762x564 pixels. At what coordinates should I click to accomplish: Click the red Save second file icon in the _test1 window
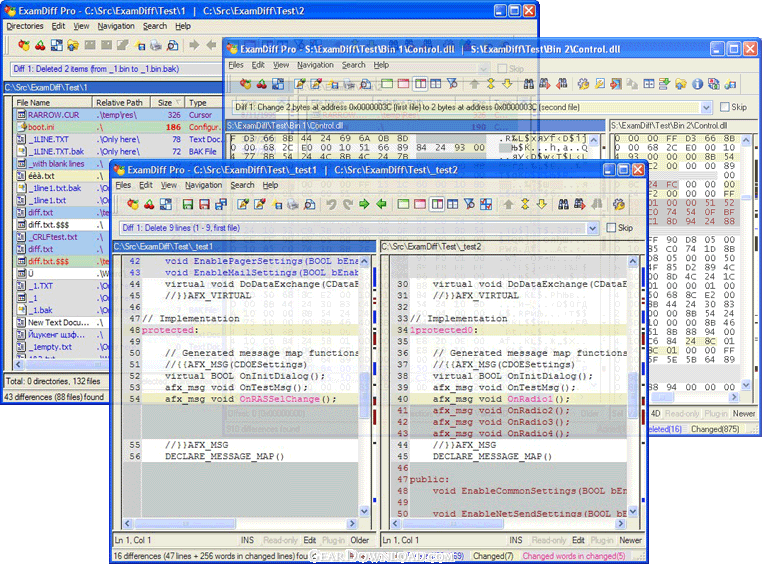click(205, 205)
